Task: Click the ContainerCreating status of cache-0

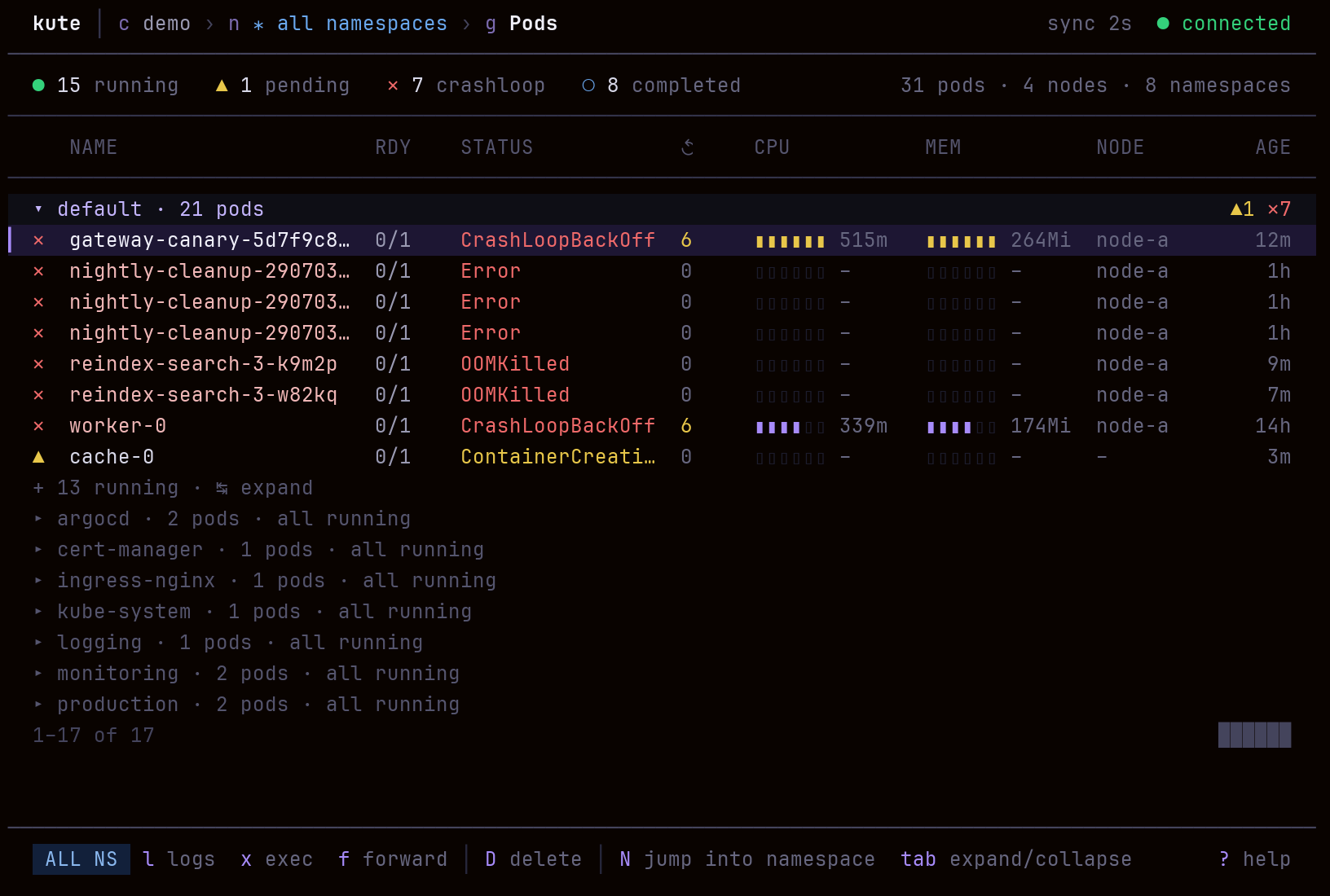Action: (x=558, y=457)
